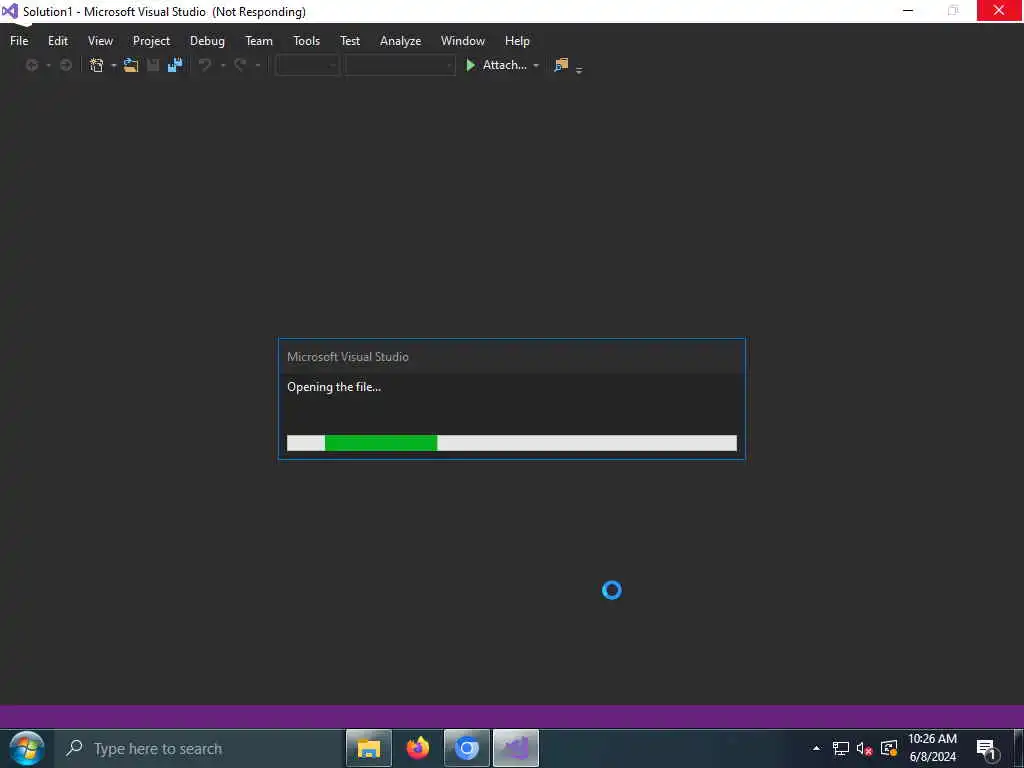Open the notifications action center icon
The height and width of the screenshot is (768, 1024).
(x=986, y=748)
